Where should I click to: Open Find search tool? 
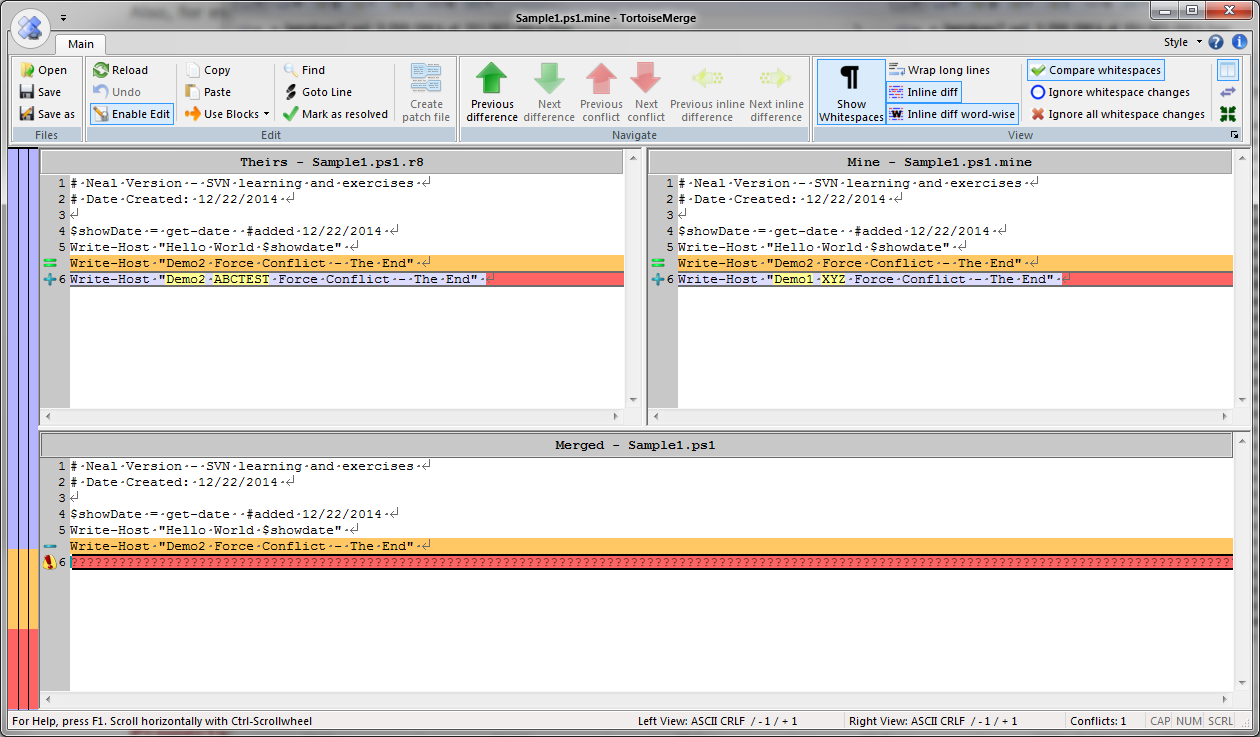304,70
